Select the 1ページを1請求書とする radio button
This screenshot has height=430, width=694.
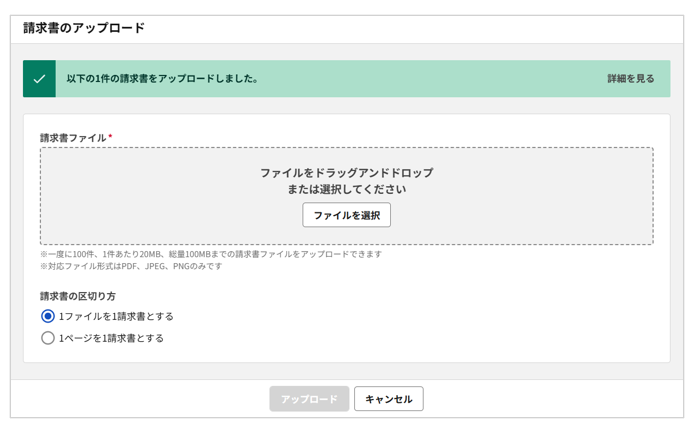[x=48, y=338]
